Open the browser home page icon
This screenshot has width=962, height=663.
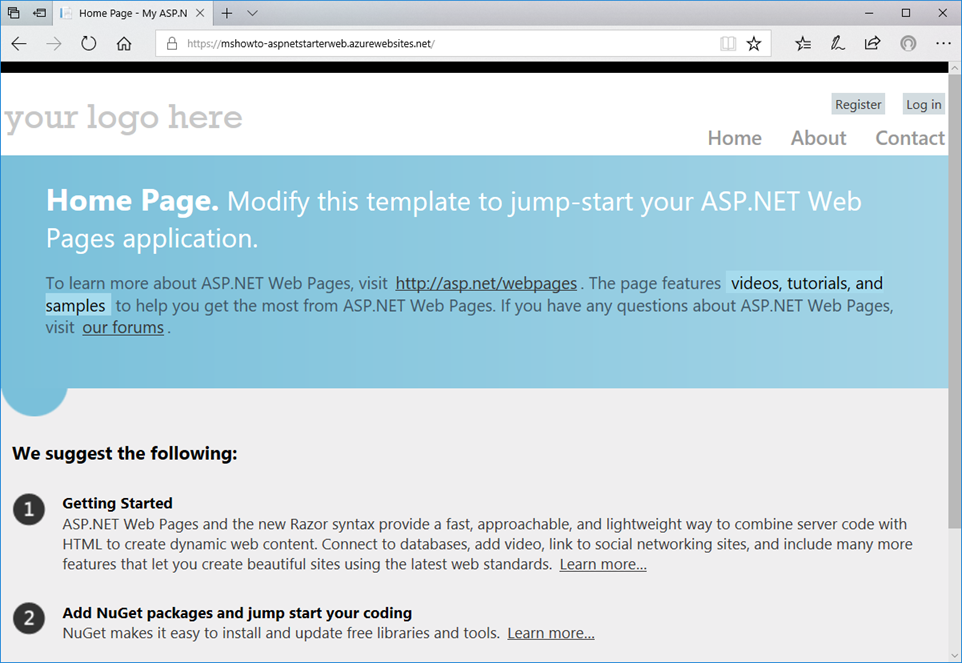coord(124,44)
